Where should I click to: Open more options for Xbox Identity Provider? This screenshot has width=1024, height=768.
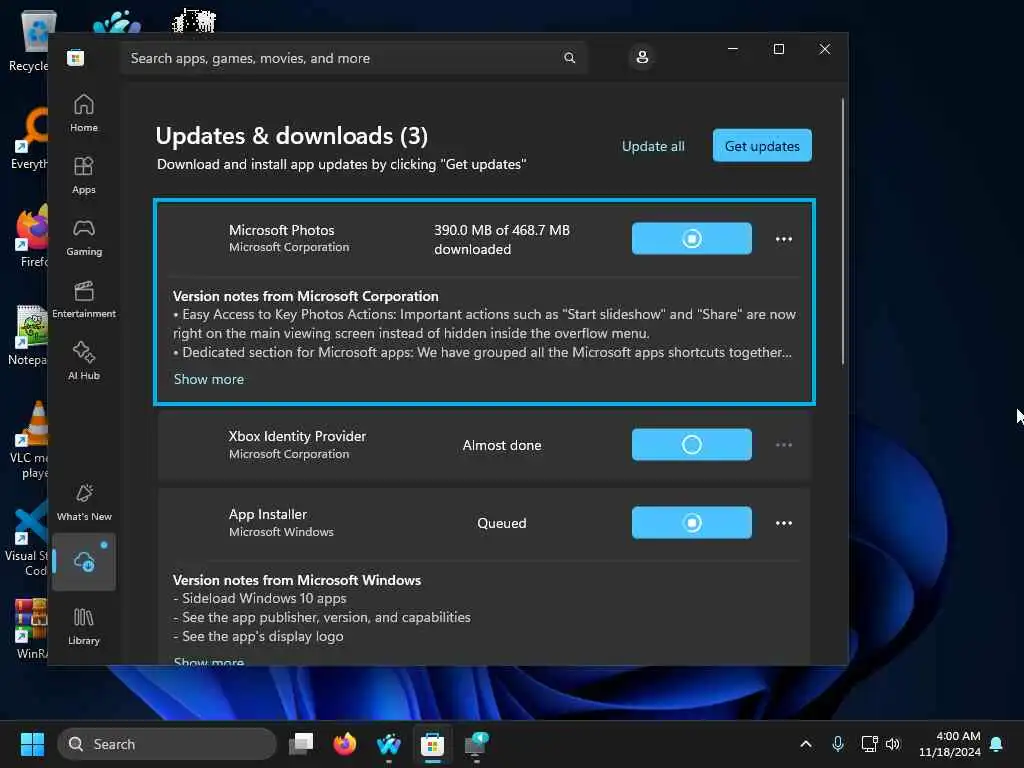784,445
